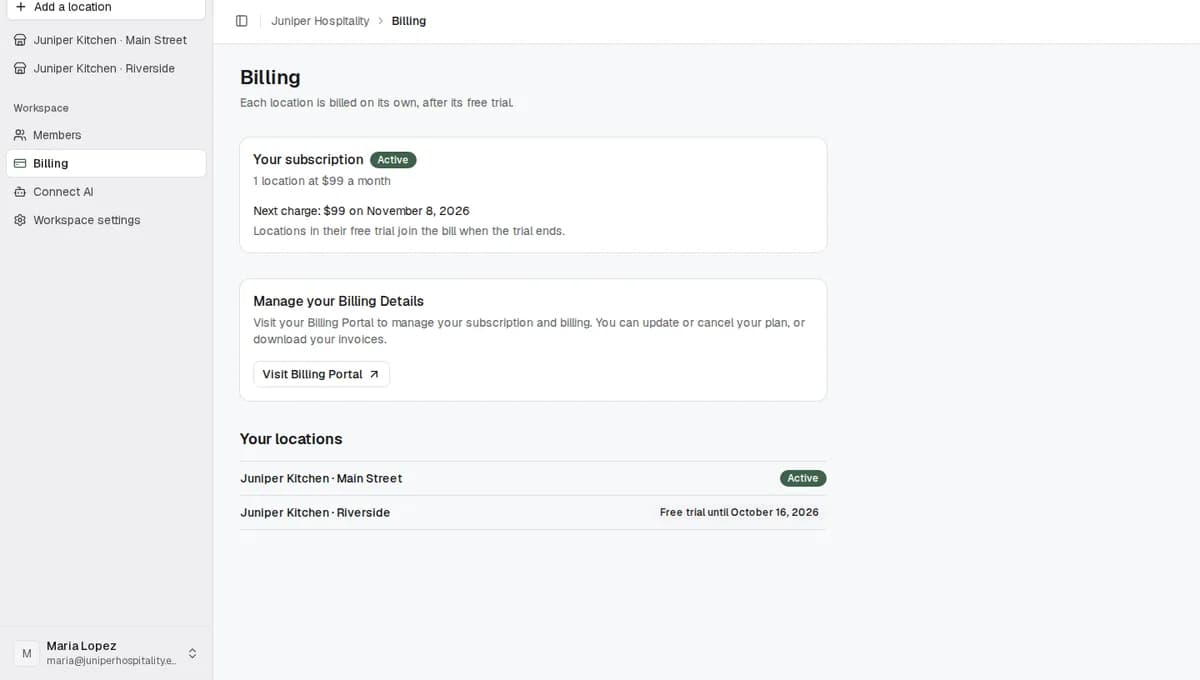Click the Connect AI robot icon
The image size is (1200, 680).
(x=20, y=192)
